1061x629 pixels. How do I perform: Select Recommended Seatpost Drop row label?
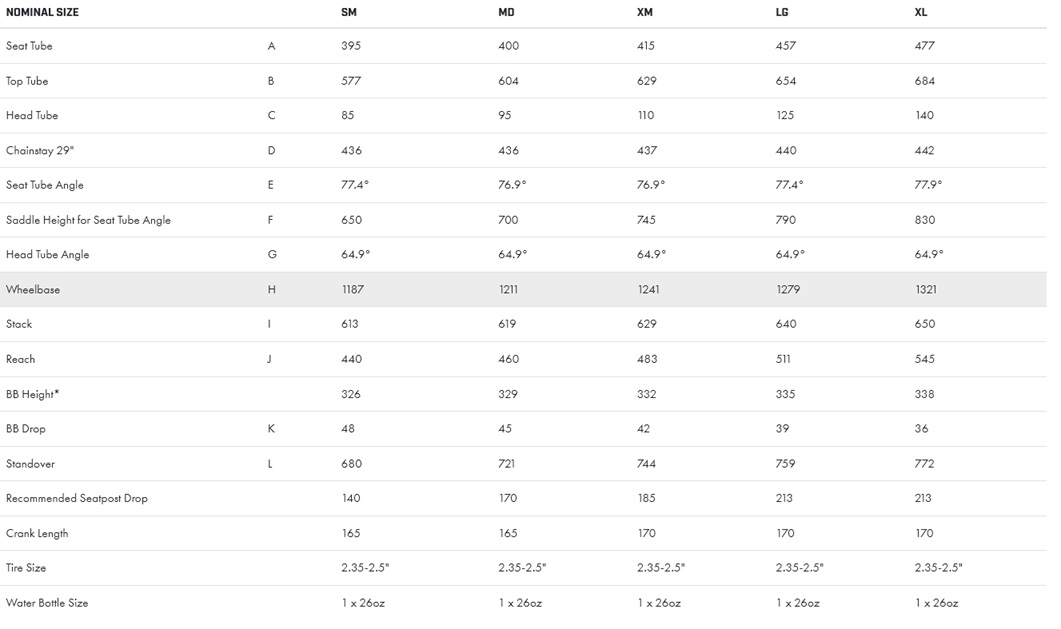pyautogui.click(x=77, y=498)
